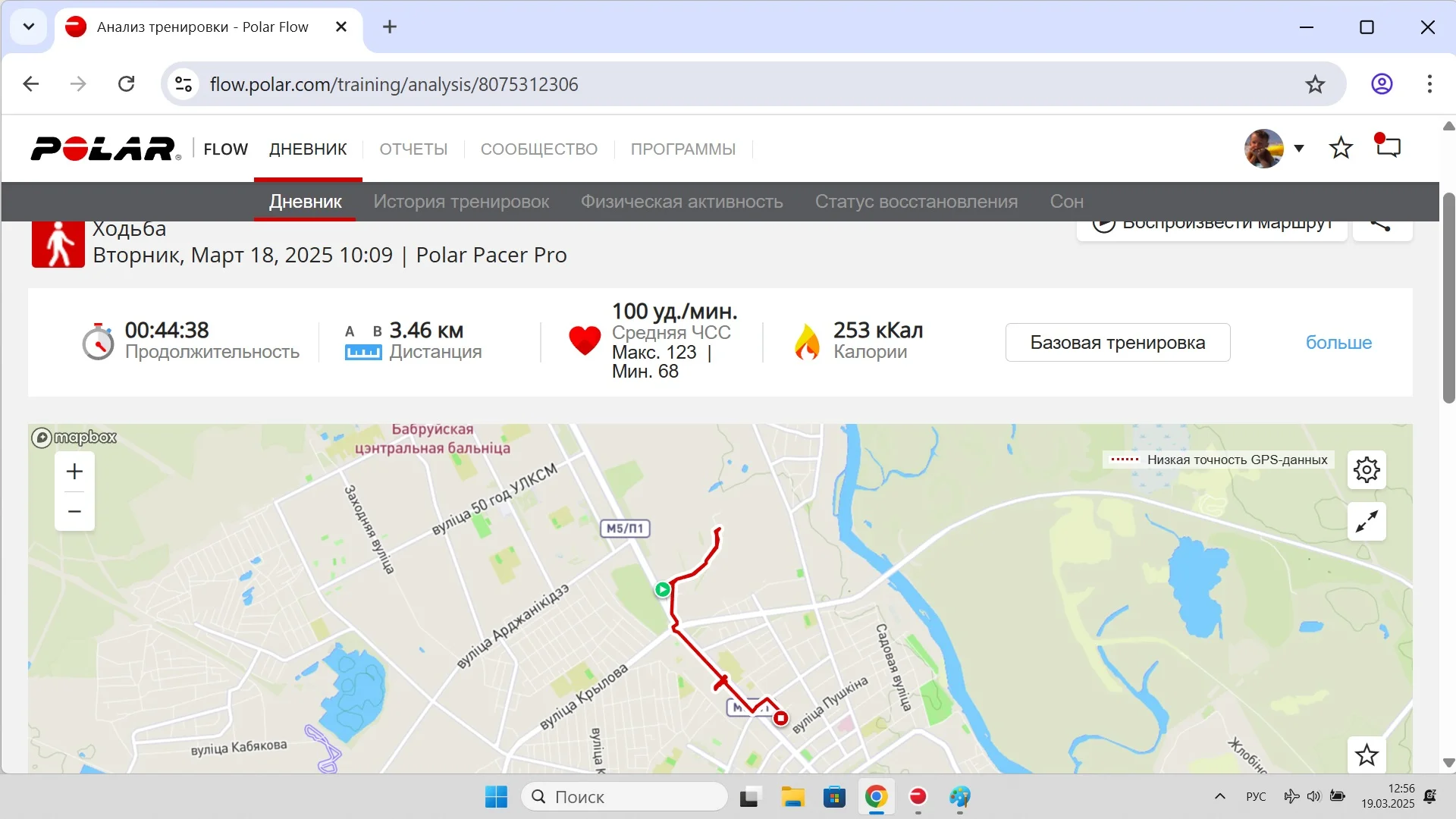
Task: Bookmark this page in address bar
Action: point(1315,84)
